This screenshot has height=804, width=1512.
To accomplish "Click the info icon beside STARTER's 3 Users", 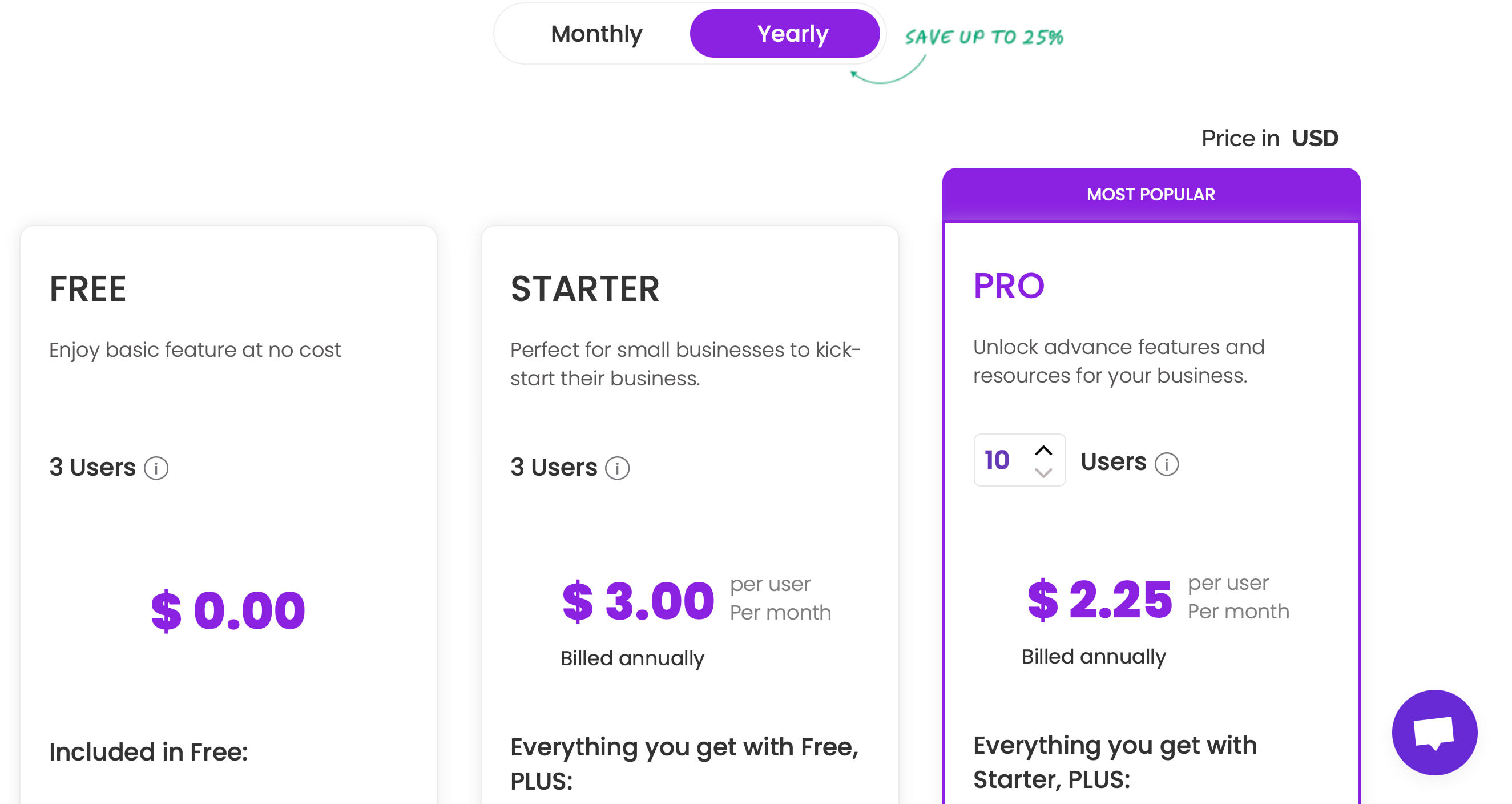I will click(x=618, y=468).
